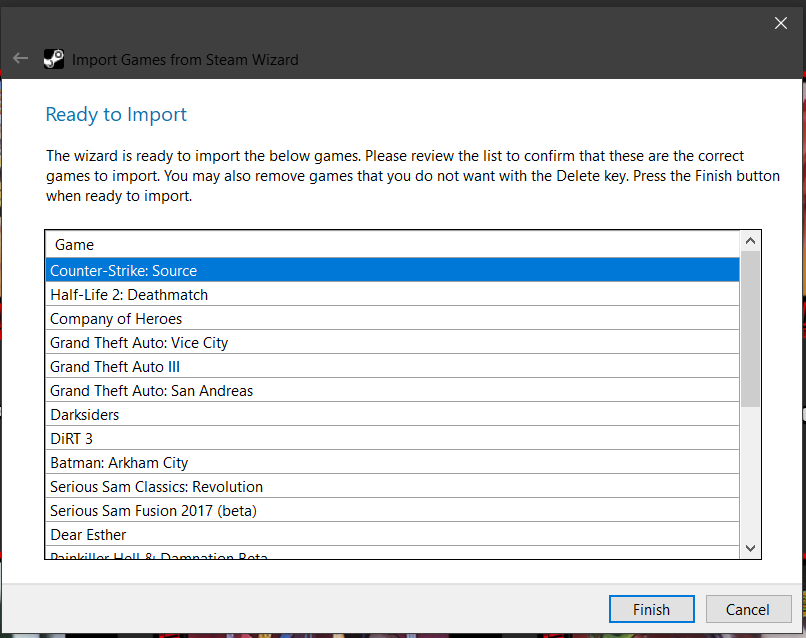Viewport: 806px width, 638px height.
Task: Select the Darksiders game row
Action: coord(392,414)
